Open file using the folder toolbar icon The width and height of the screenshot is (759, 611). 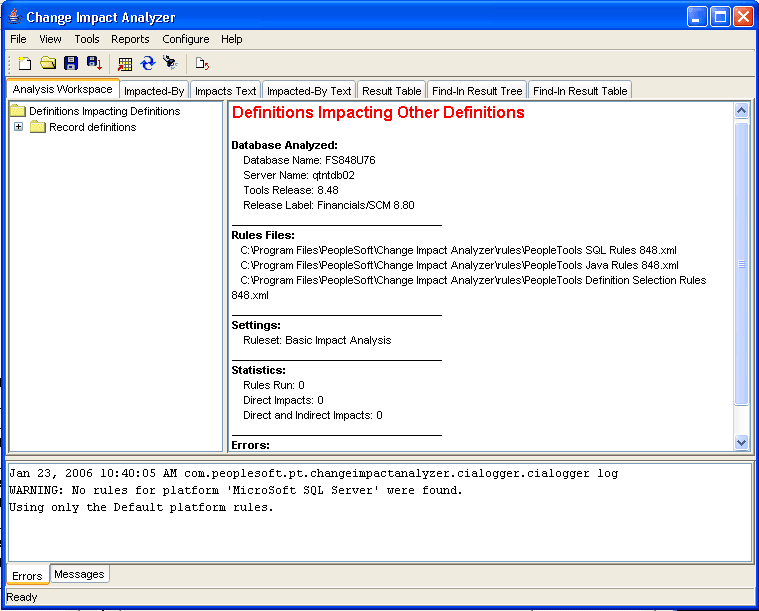click(48, 63)
